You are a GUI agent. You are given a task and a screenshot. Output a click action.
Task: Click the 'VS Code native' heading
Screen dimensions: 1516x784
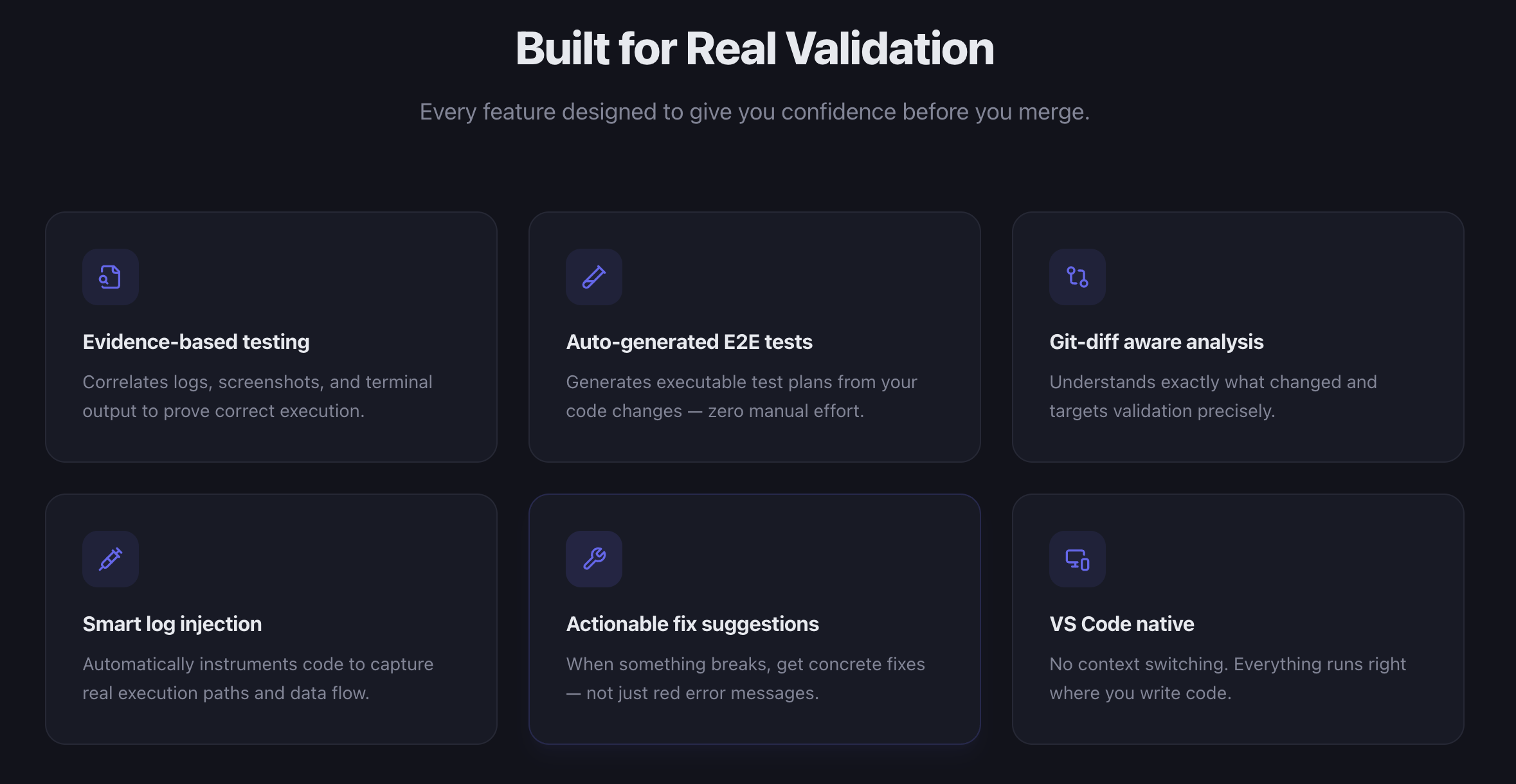click(1121, 624)
